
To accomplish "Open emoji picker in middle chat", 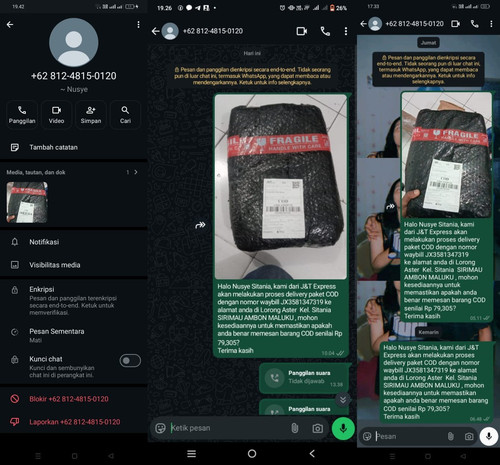I will pyautogui.click(x=160, y=428).
